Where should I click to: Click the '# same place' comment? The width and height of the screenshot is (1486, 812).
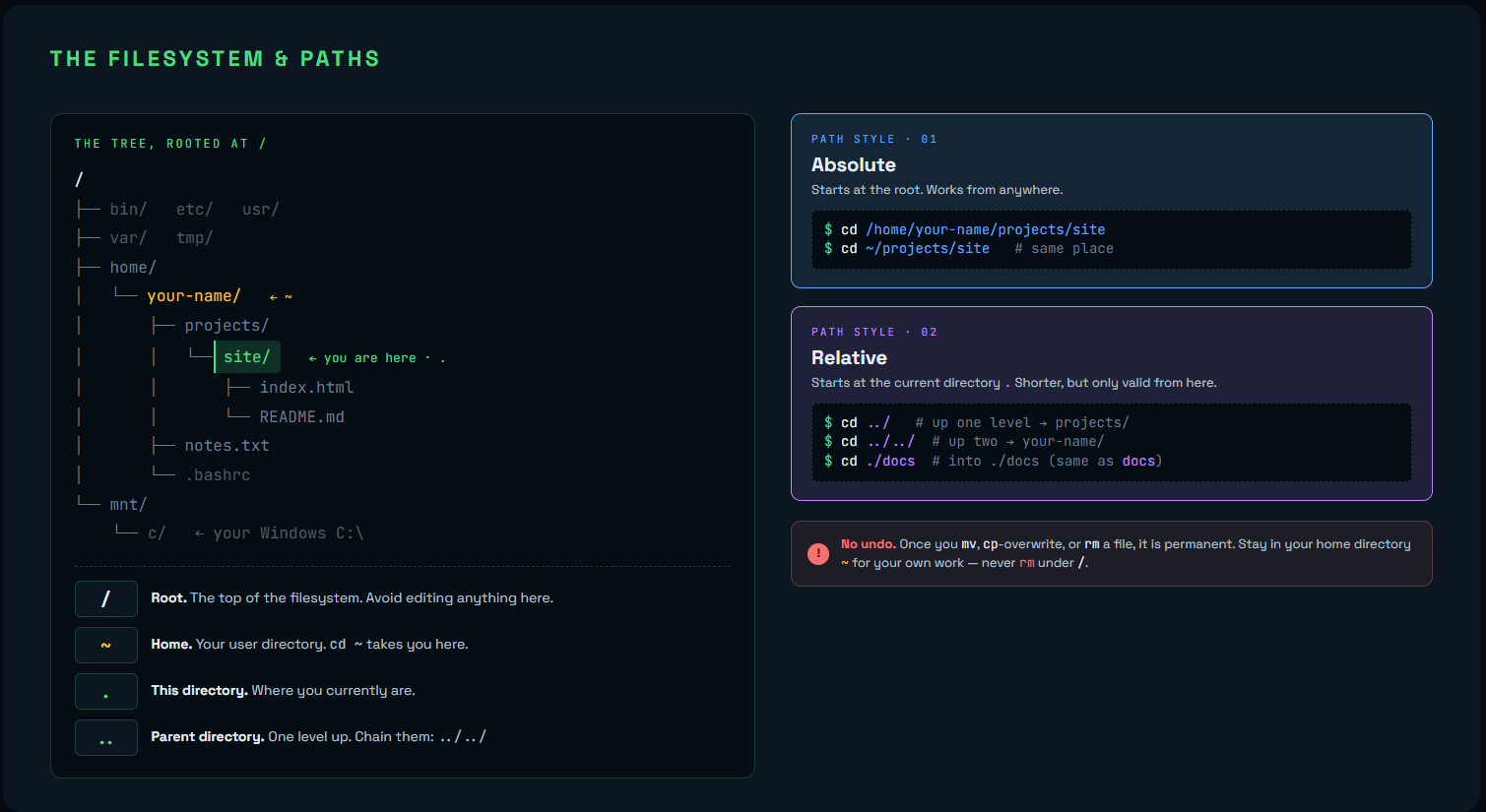(1065, 249)
